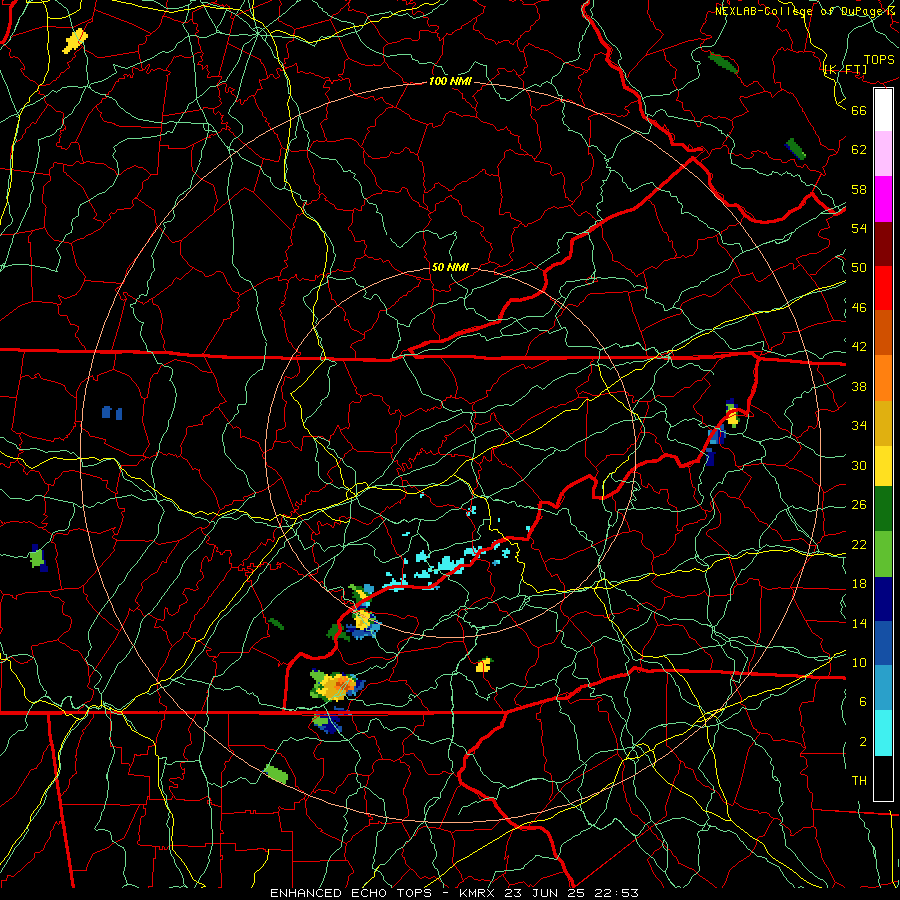Click the yellow echo cell in the top-left corner

(75, 41)
